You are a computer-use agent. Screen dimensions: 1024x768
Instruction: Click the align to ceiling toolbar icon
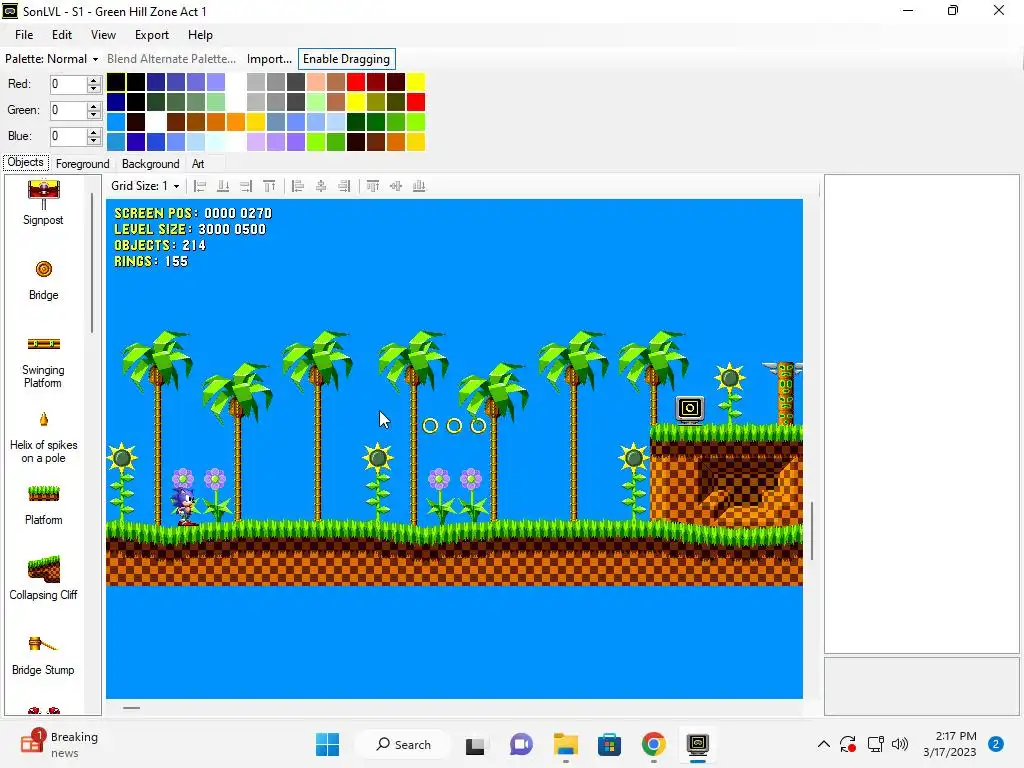pyautogui.click(x=269, y=186)
